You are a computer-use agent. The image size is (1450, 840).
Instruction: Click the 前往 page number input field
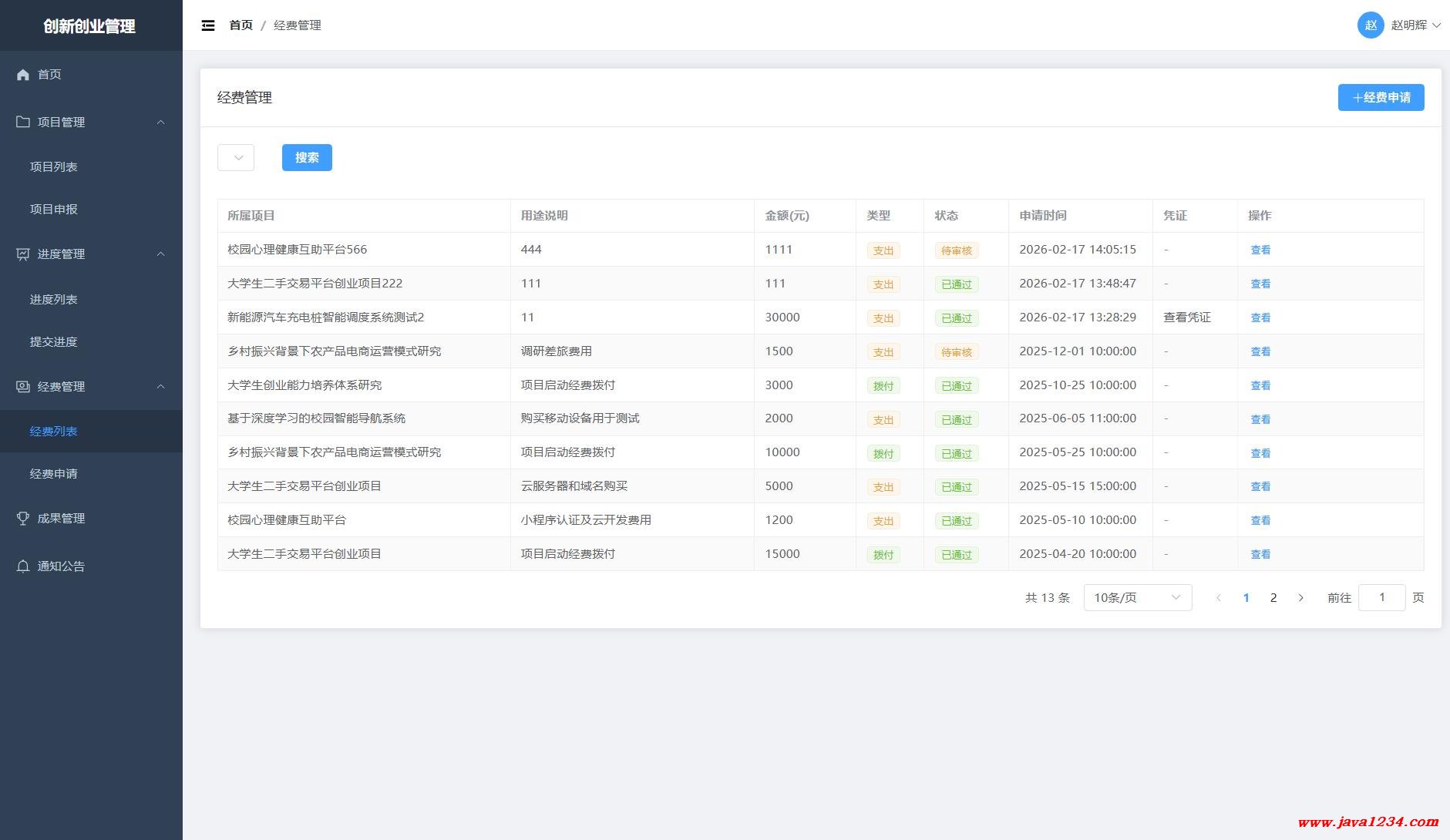pyautogui.click(x=1381, y=598)
